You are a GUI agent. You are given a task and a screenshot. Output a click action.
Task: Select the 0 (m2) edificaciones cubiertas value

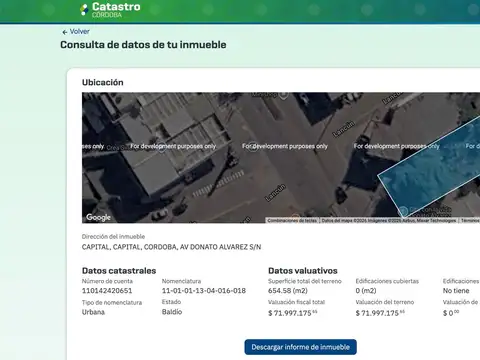366,291
